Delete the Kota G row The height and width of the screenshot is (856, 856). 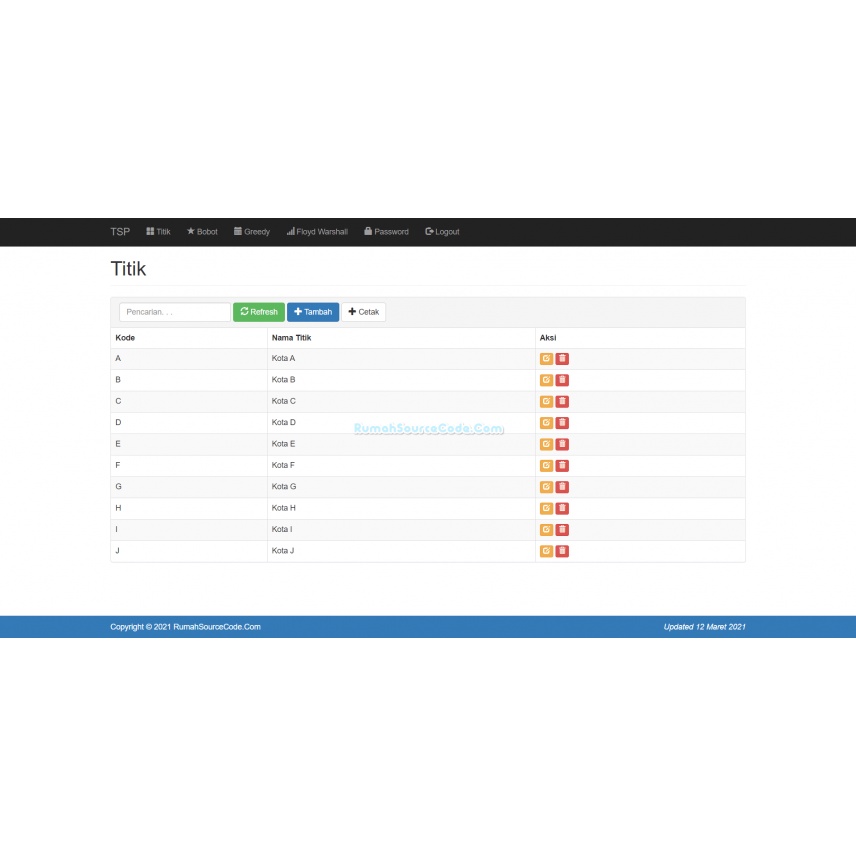[x=562, y=486]
